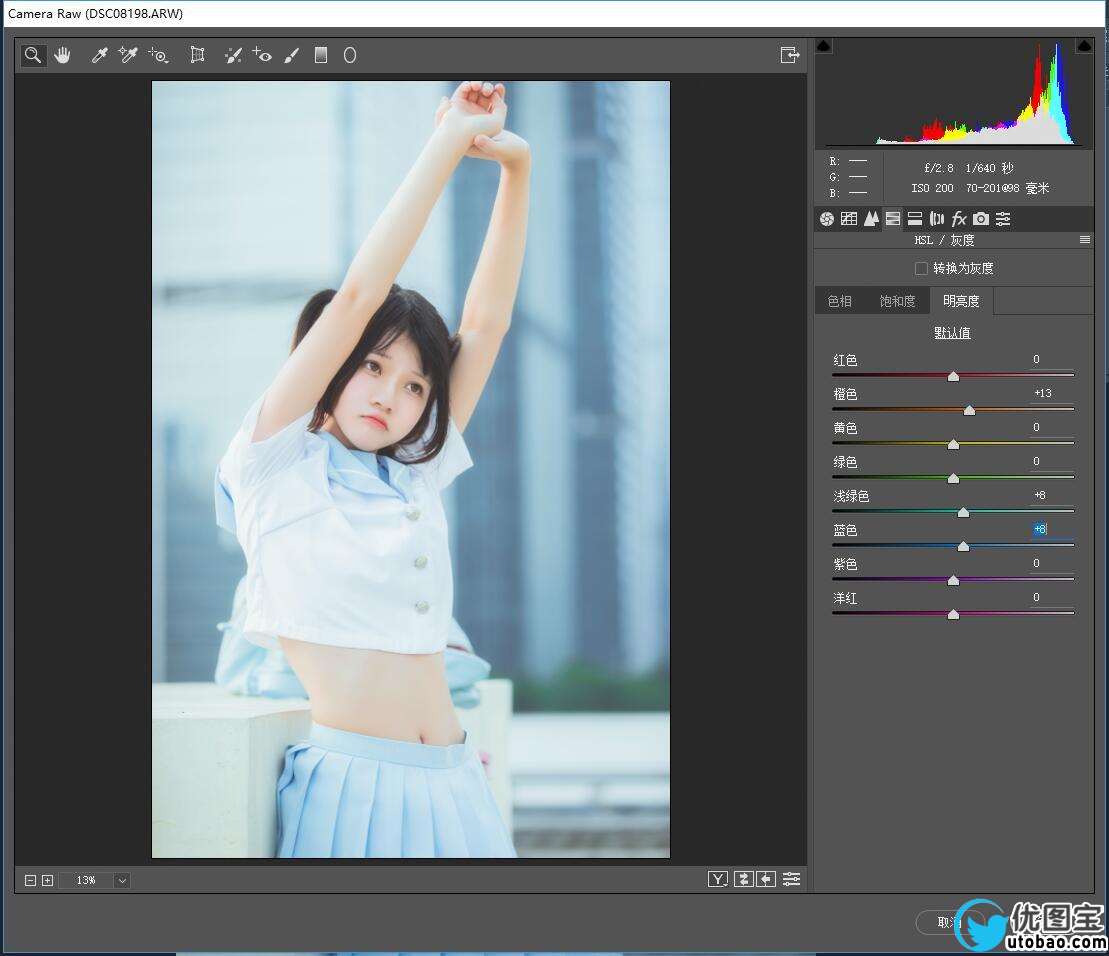
Task: Click the 蓝色 value field
Action: coord(1052,529)
